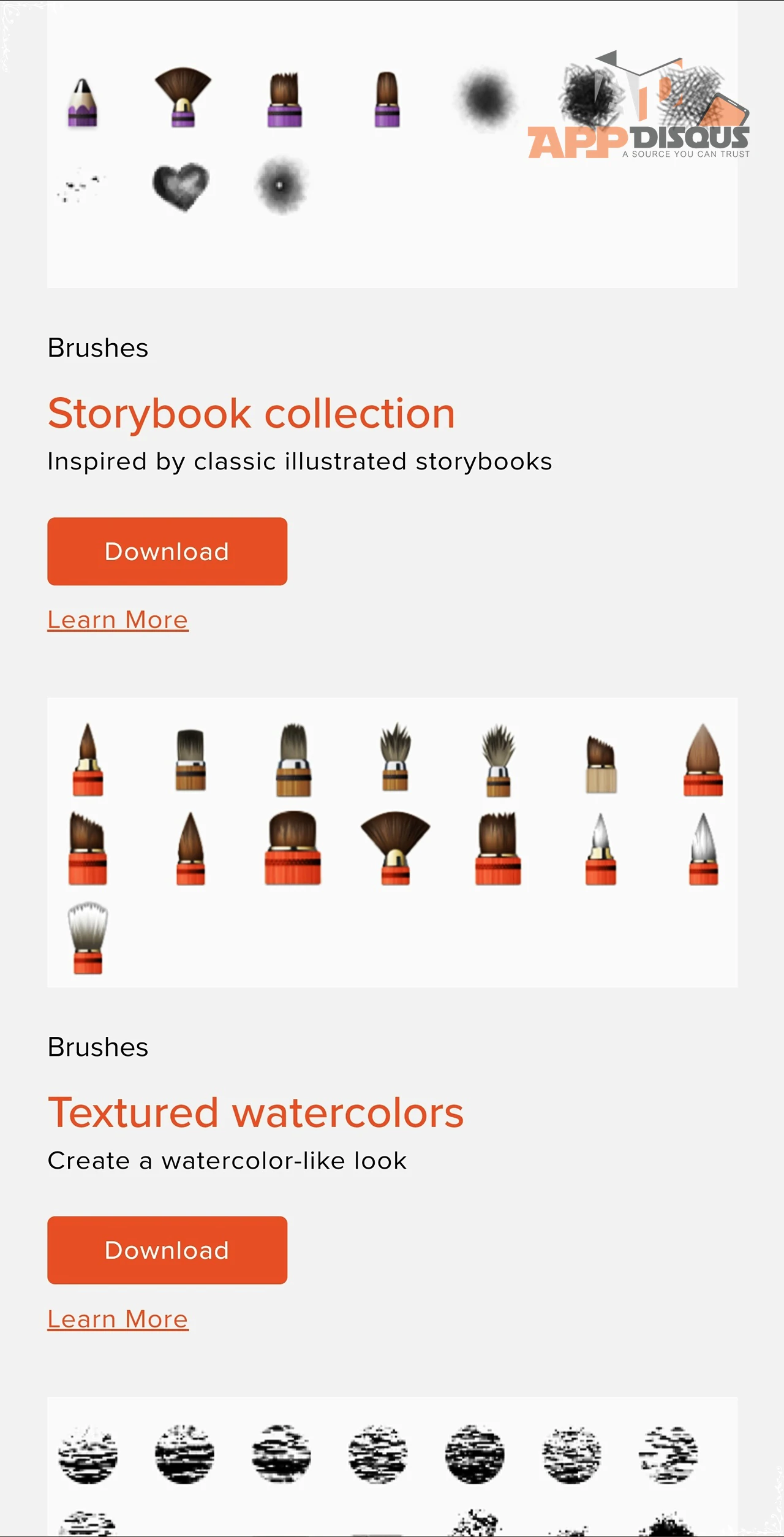Image resolution: width=784 pixels, height=1537 pixels.
Task: Click the heart-shaped brush stamp
Action: pos(181,187)
